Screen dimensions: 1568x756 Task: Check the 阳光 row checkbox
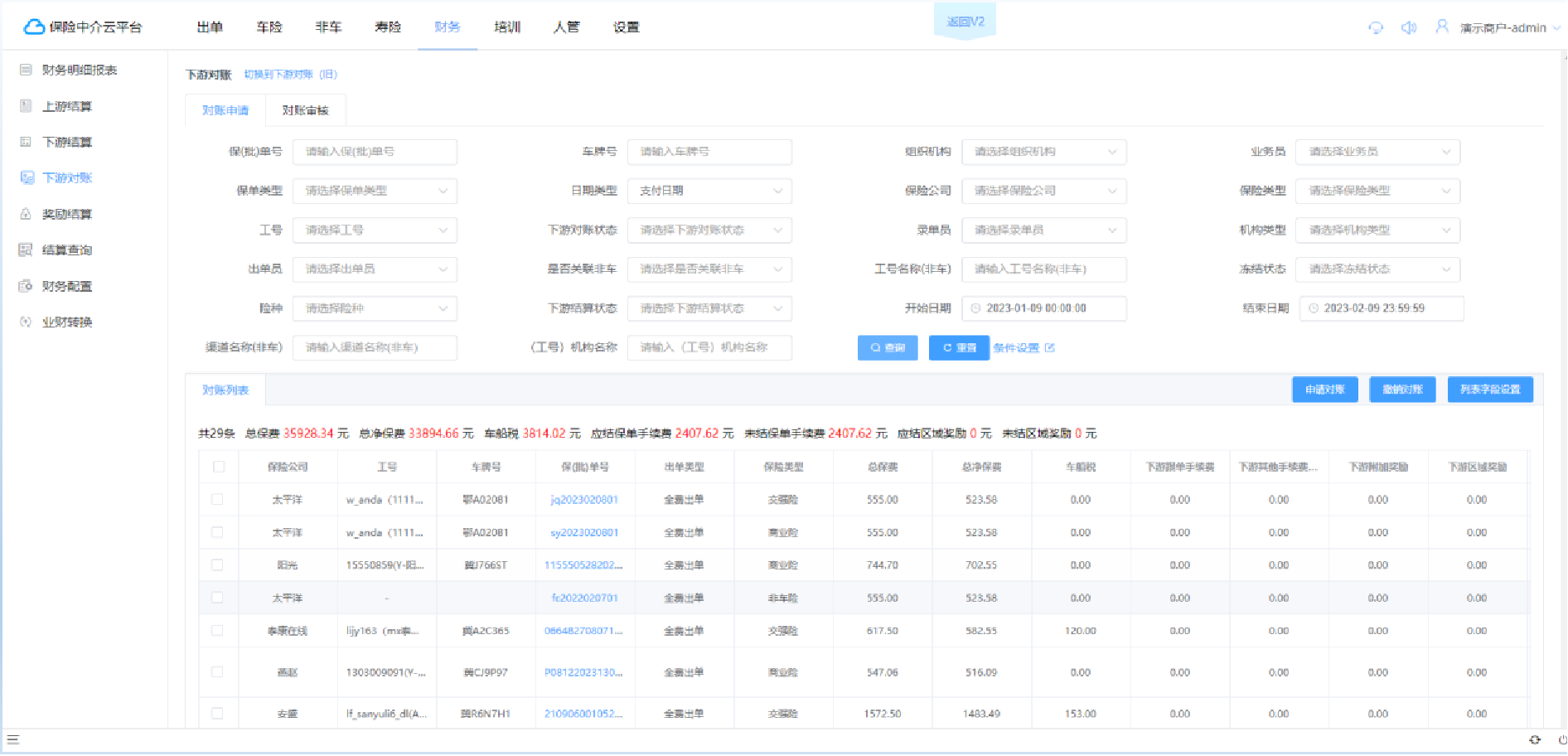(217, 565)
